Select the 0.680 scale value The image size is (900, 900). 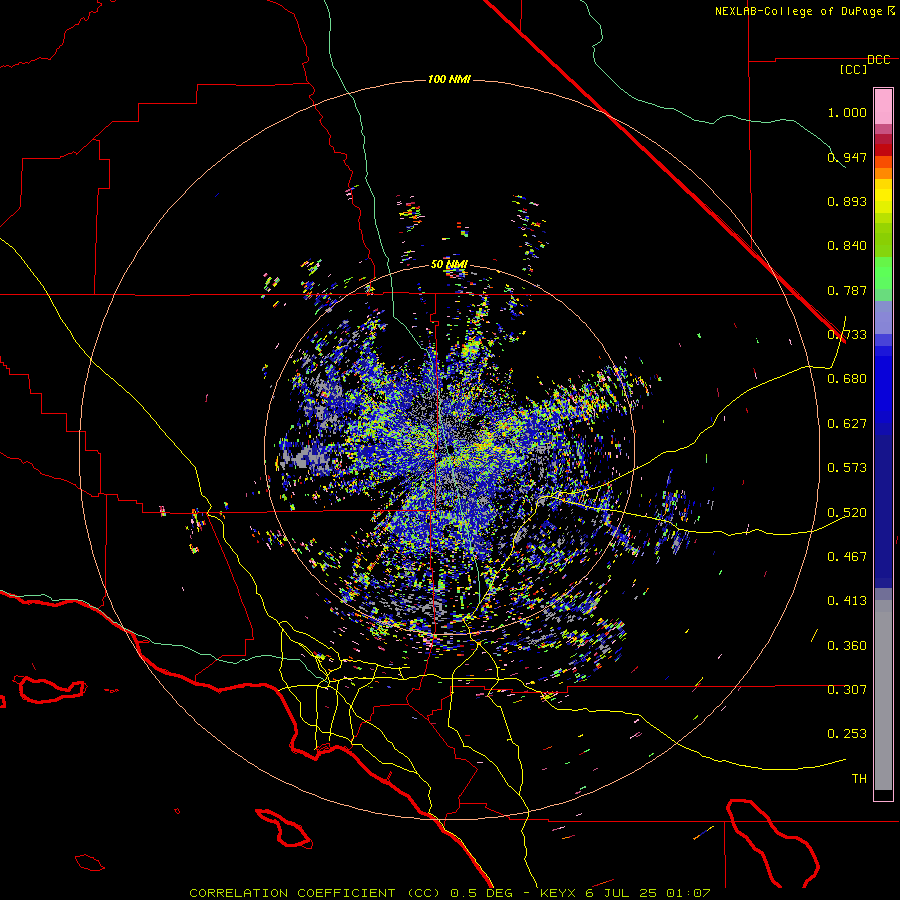pyautogui.click(x=847, y=379)
